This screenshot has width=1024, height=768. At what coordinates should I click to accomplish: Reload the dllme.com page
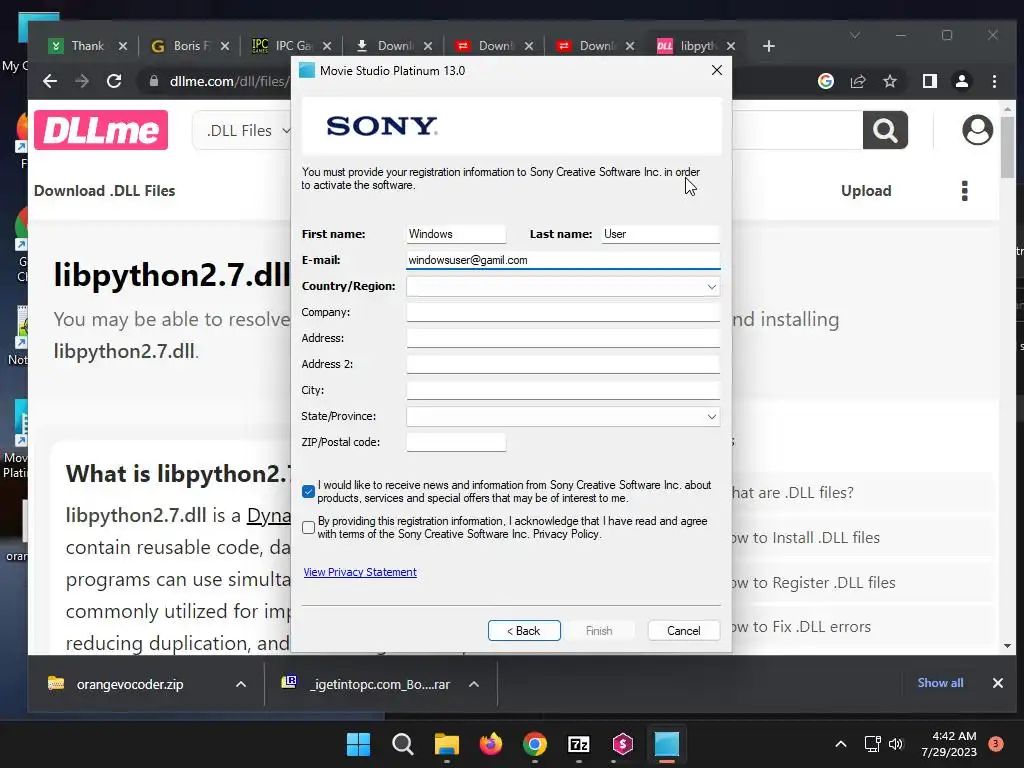click(x=114, y=81)
